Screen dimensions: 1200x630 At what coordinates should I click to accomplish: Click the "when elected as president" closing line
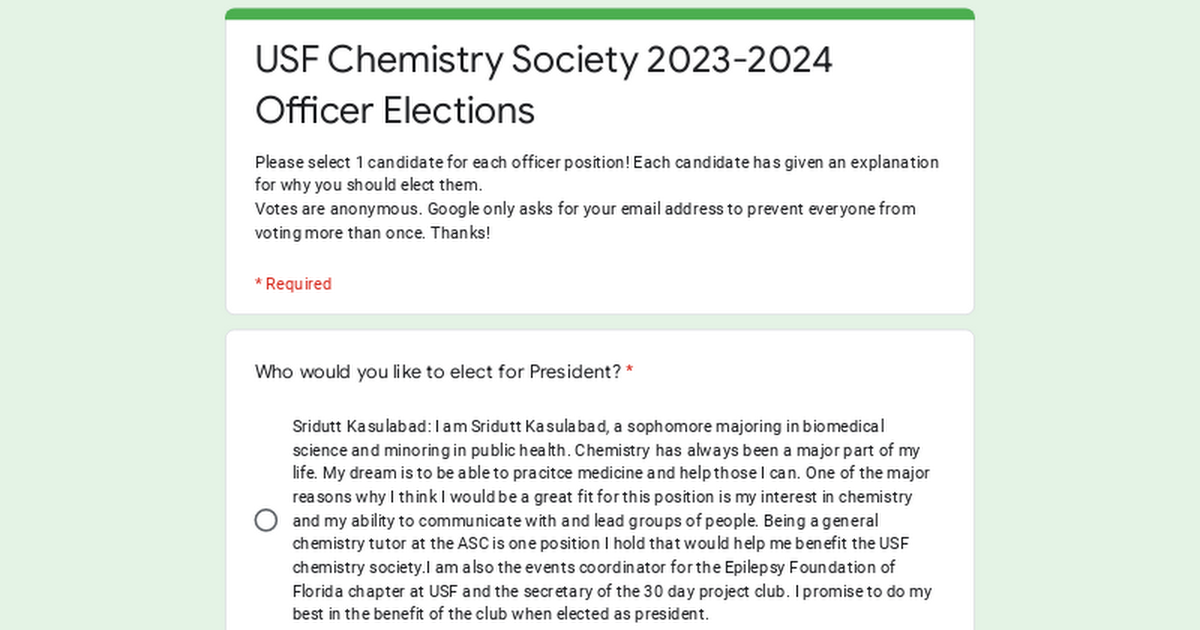pos(500,614)
